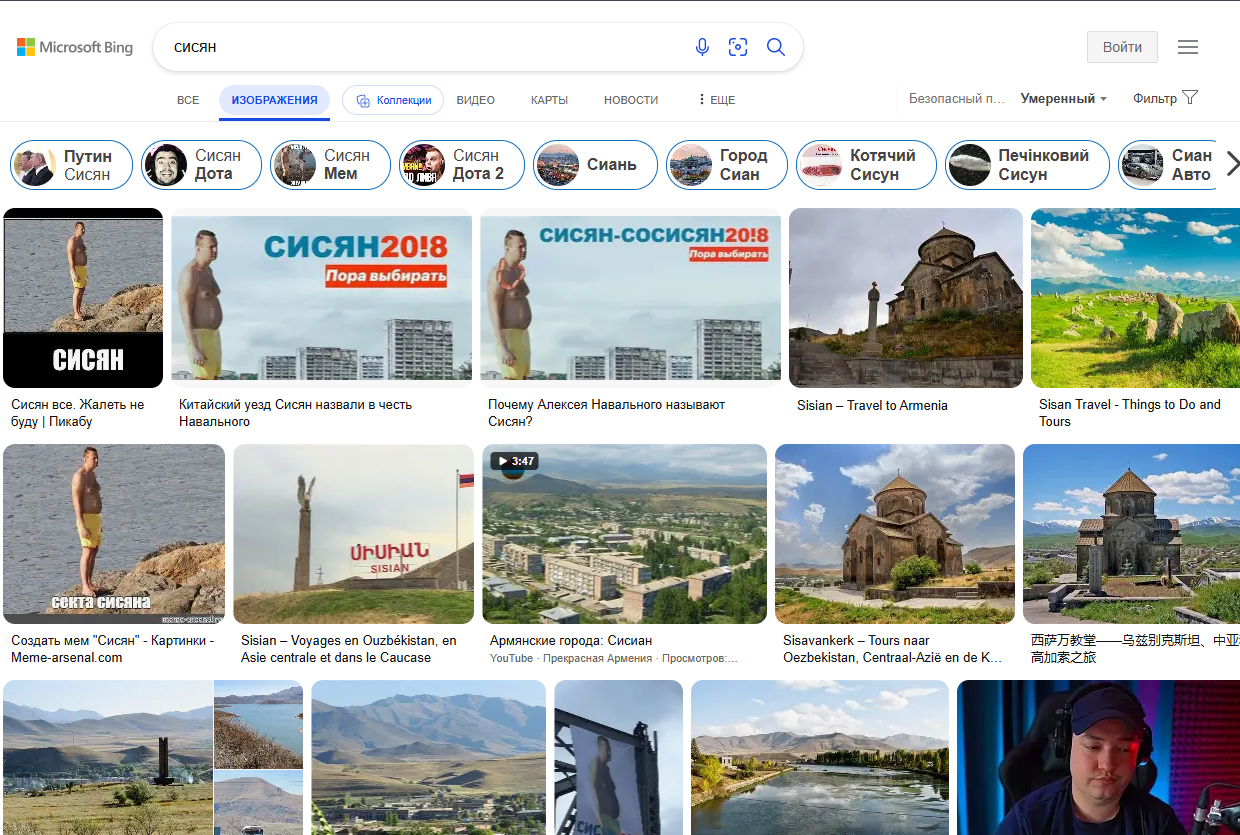This screenshot has height=835, width=1240.
Task: Open the Sisan Travel green field image
Action: pyautogui.click(x=1135, y=298)
